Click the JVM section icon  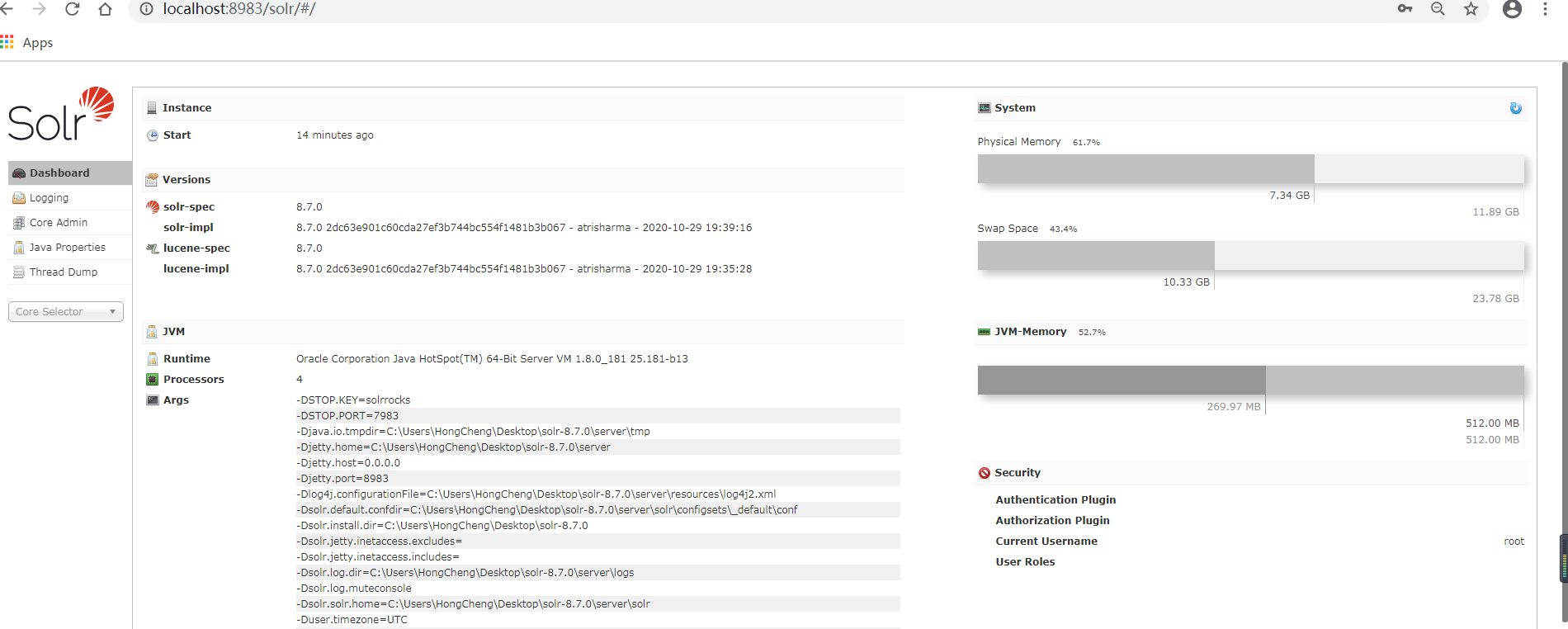(152, 332)
